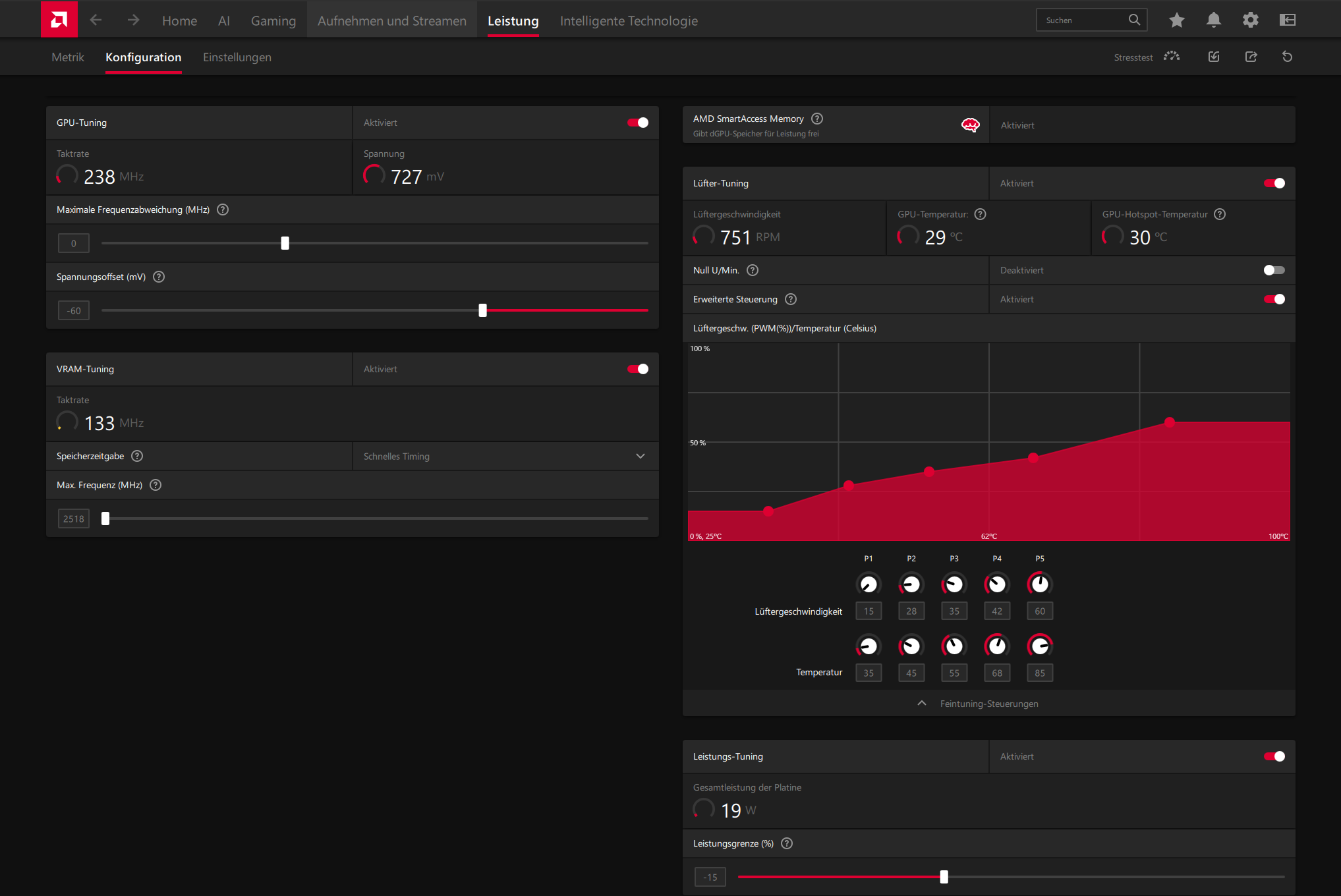
Task: Click the highest fan curve point
Action: [1170, 422]
